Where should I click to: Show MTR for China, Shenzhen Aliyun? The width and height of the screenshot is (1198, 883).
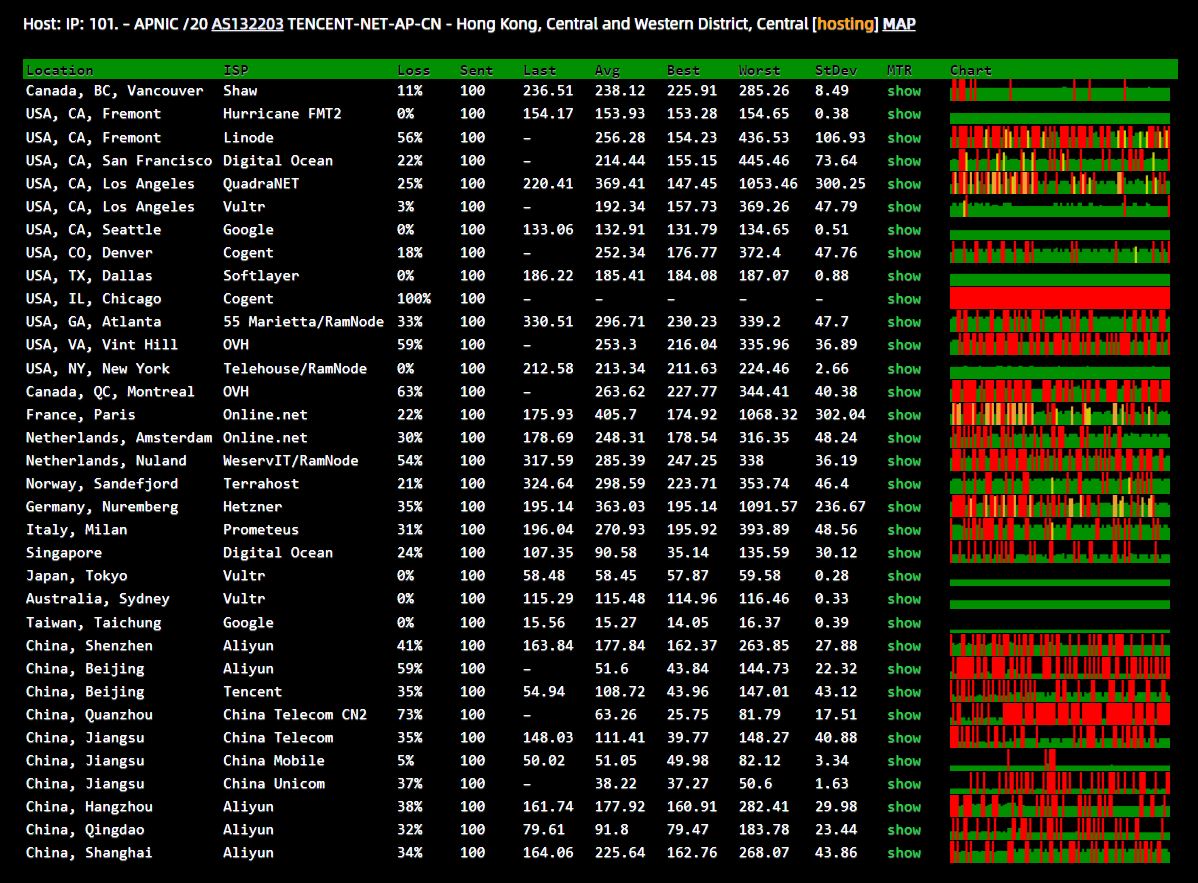point(904,645)
